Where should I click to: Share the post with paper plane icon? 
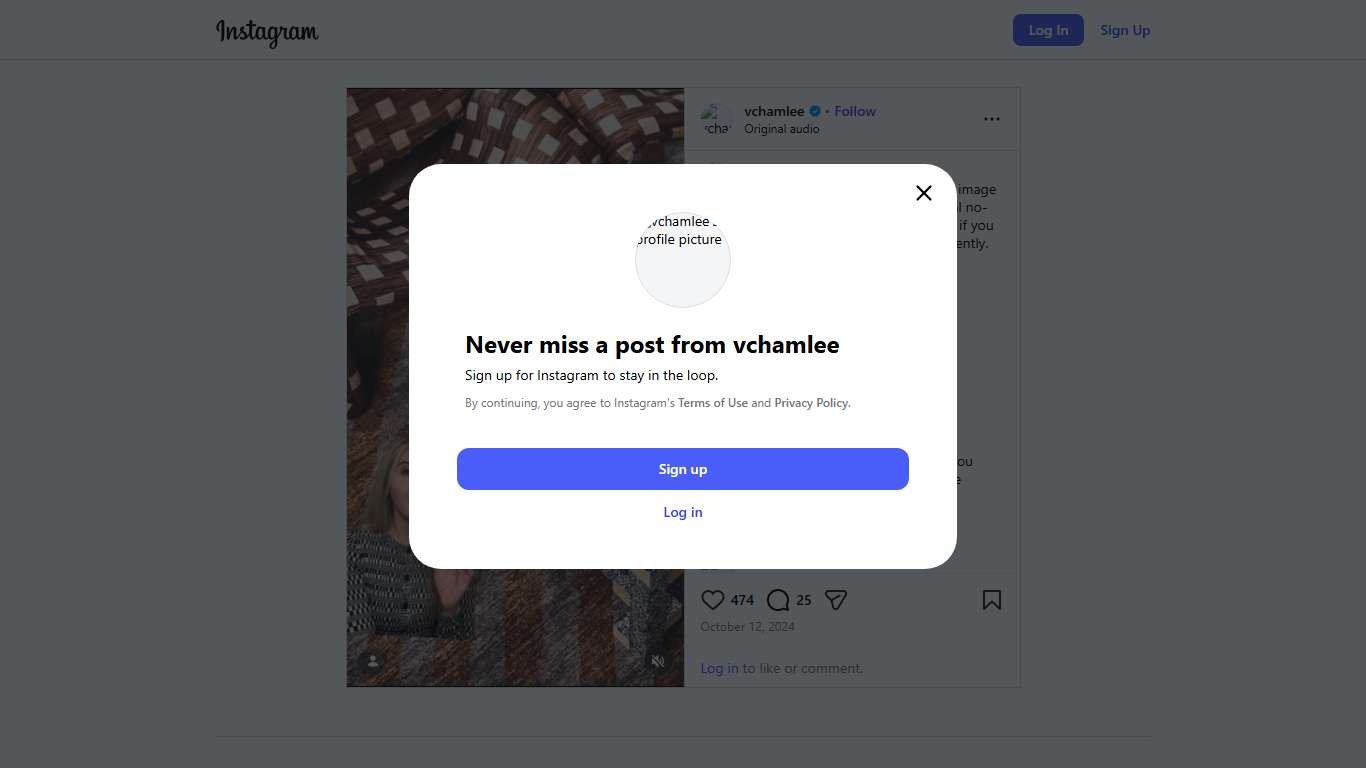[836, 600]
